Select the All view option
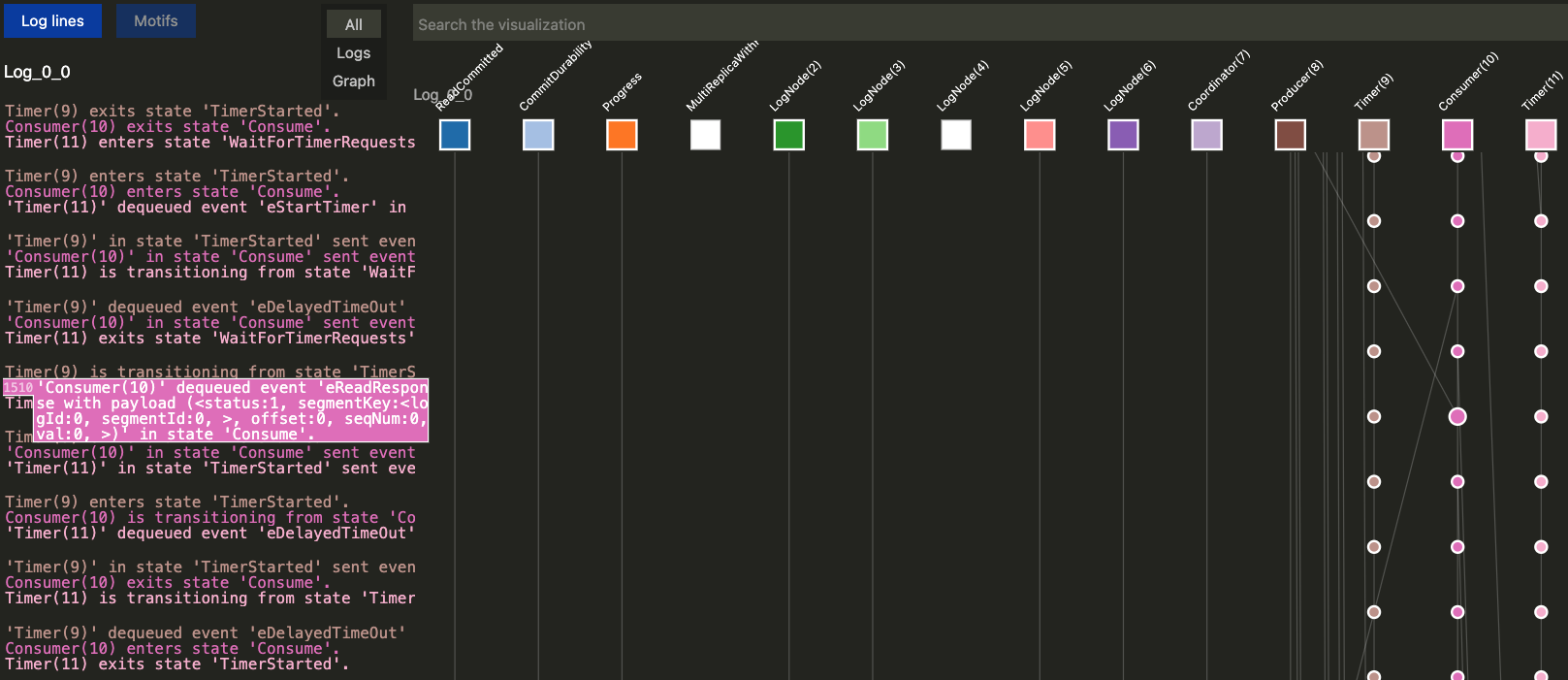 354,24
